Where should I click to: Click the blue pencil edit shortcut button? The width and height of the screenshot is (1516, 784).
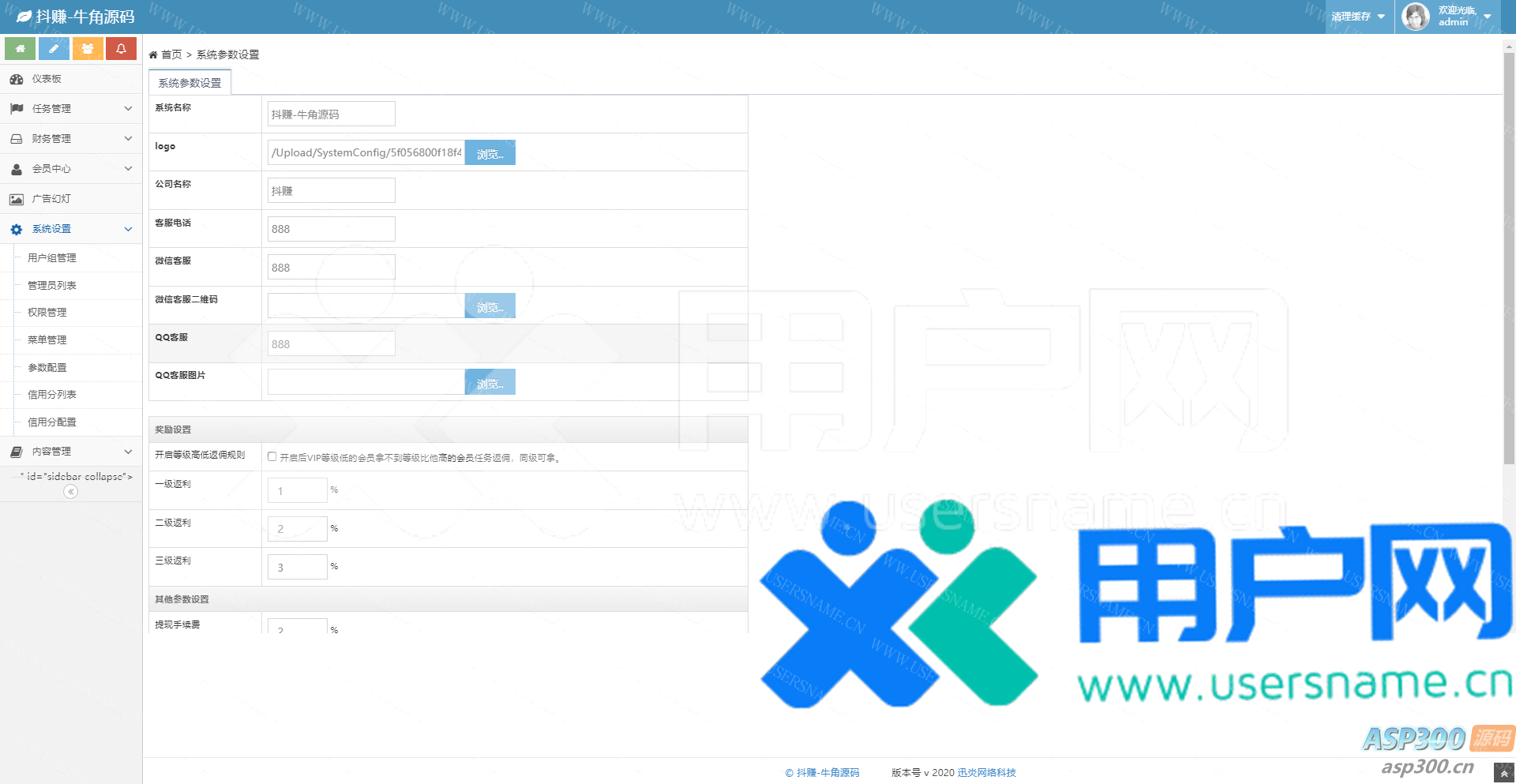54,49
